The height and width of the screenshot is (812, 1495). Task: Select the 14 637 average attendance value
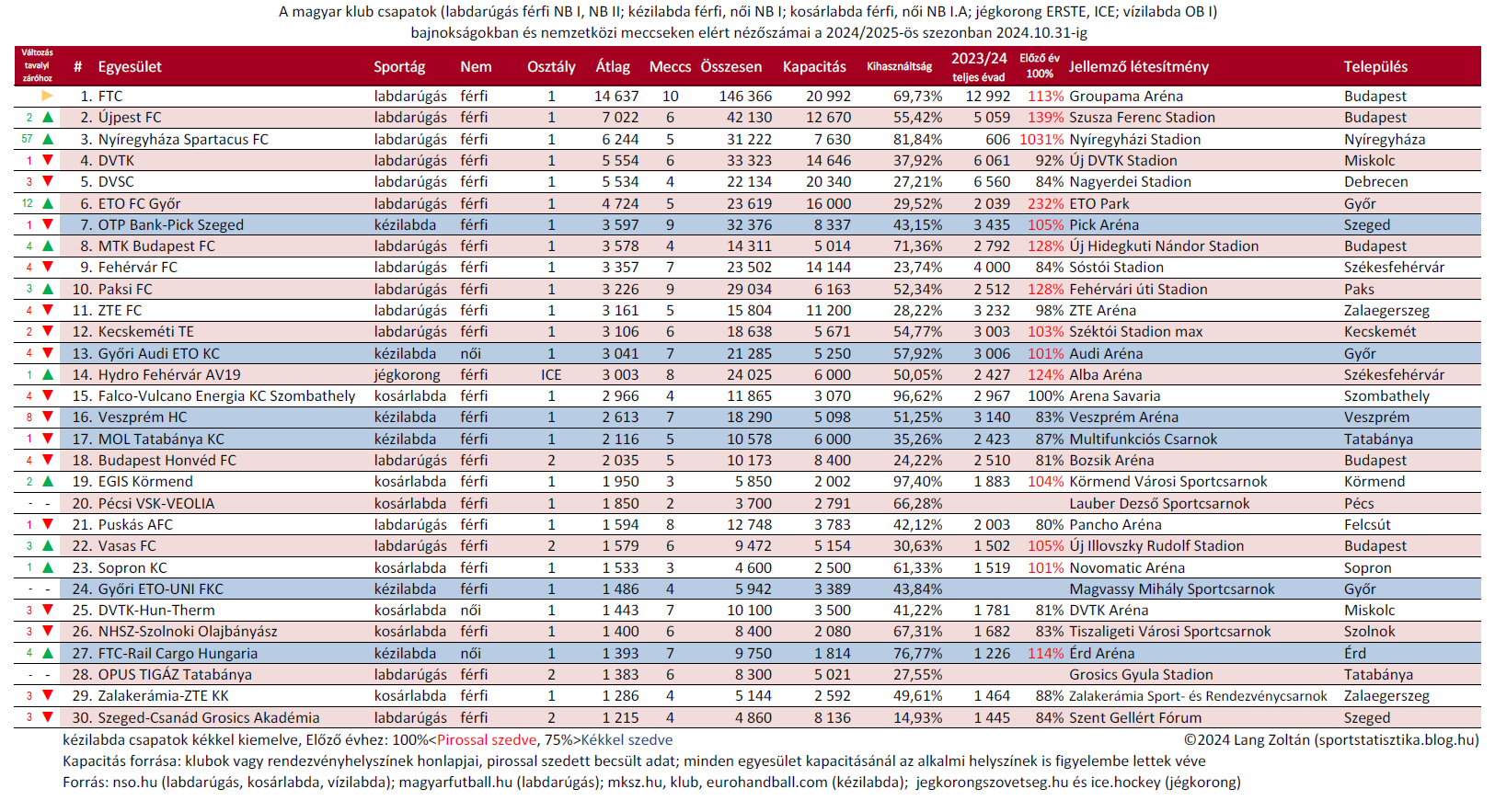(616, 96)
